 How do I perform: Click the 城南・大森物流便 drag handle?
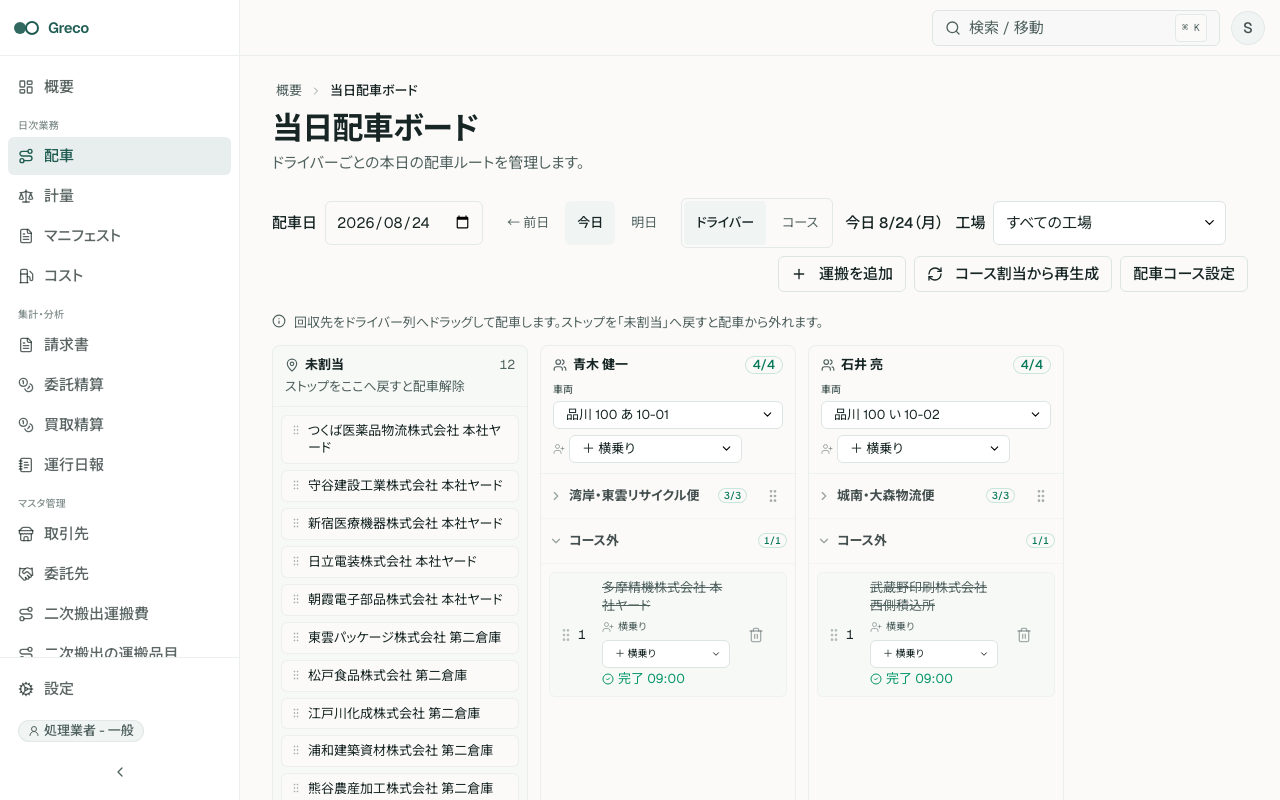point(1041,496)
